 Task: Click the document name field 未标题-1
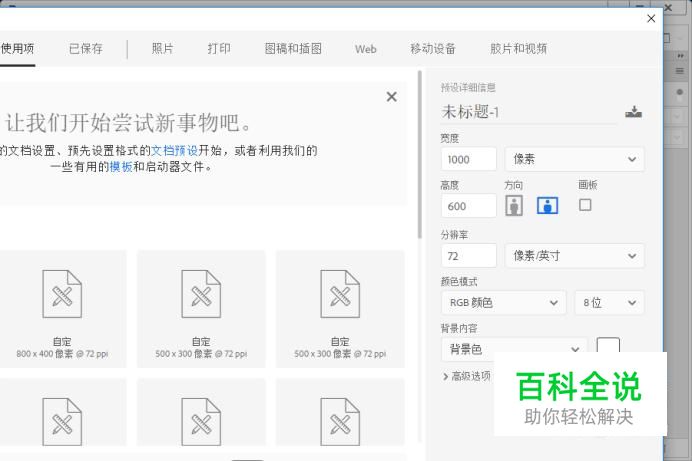pos(529,112)
